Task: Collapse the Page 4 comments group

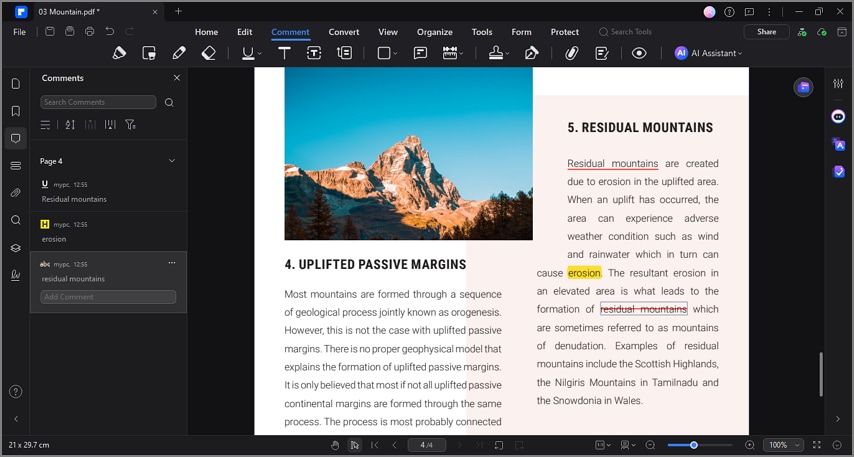Action: (x=172, y=161)
